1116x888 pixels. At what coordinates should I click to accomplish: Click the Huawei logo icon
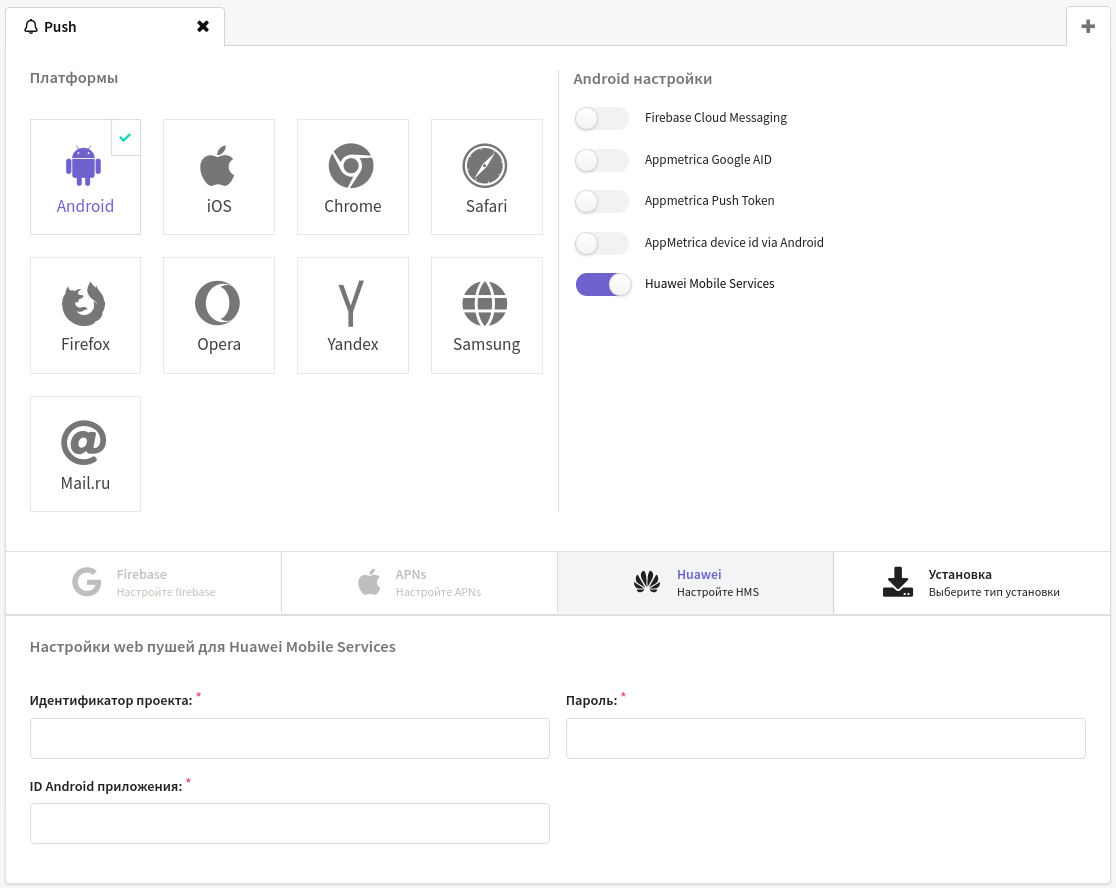(647, 582)
